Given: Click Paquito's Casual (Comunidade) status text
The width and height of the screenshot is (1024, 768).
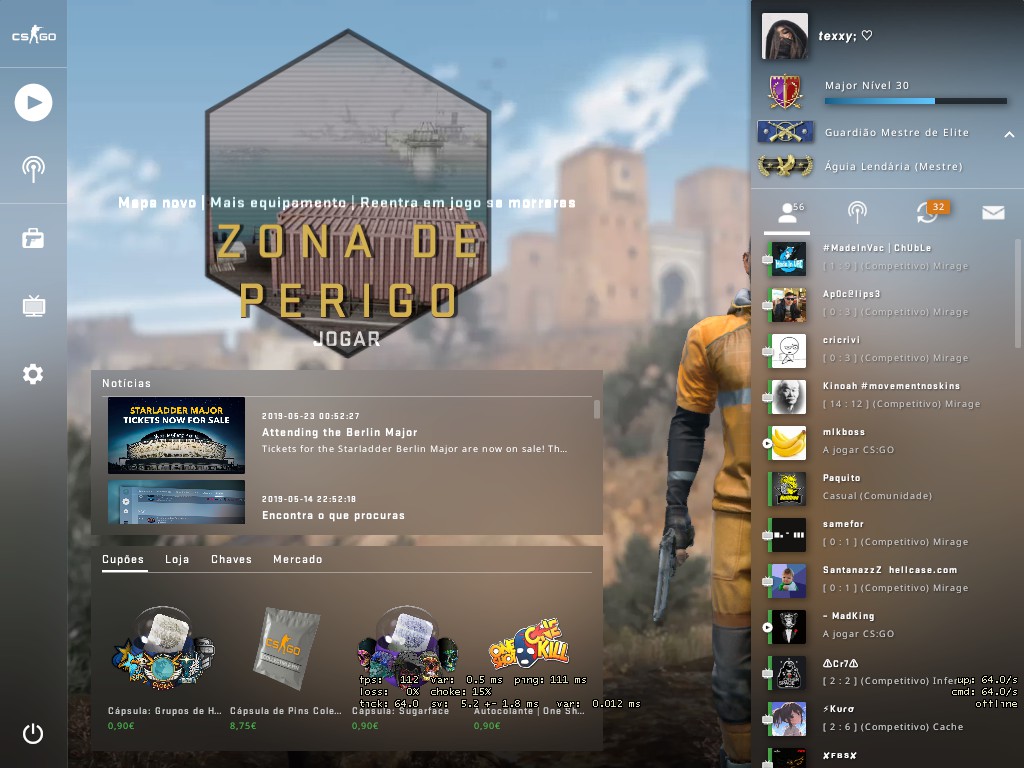Looking at the screenshot, I should (x=877, y=496).
